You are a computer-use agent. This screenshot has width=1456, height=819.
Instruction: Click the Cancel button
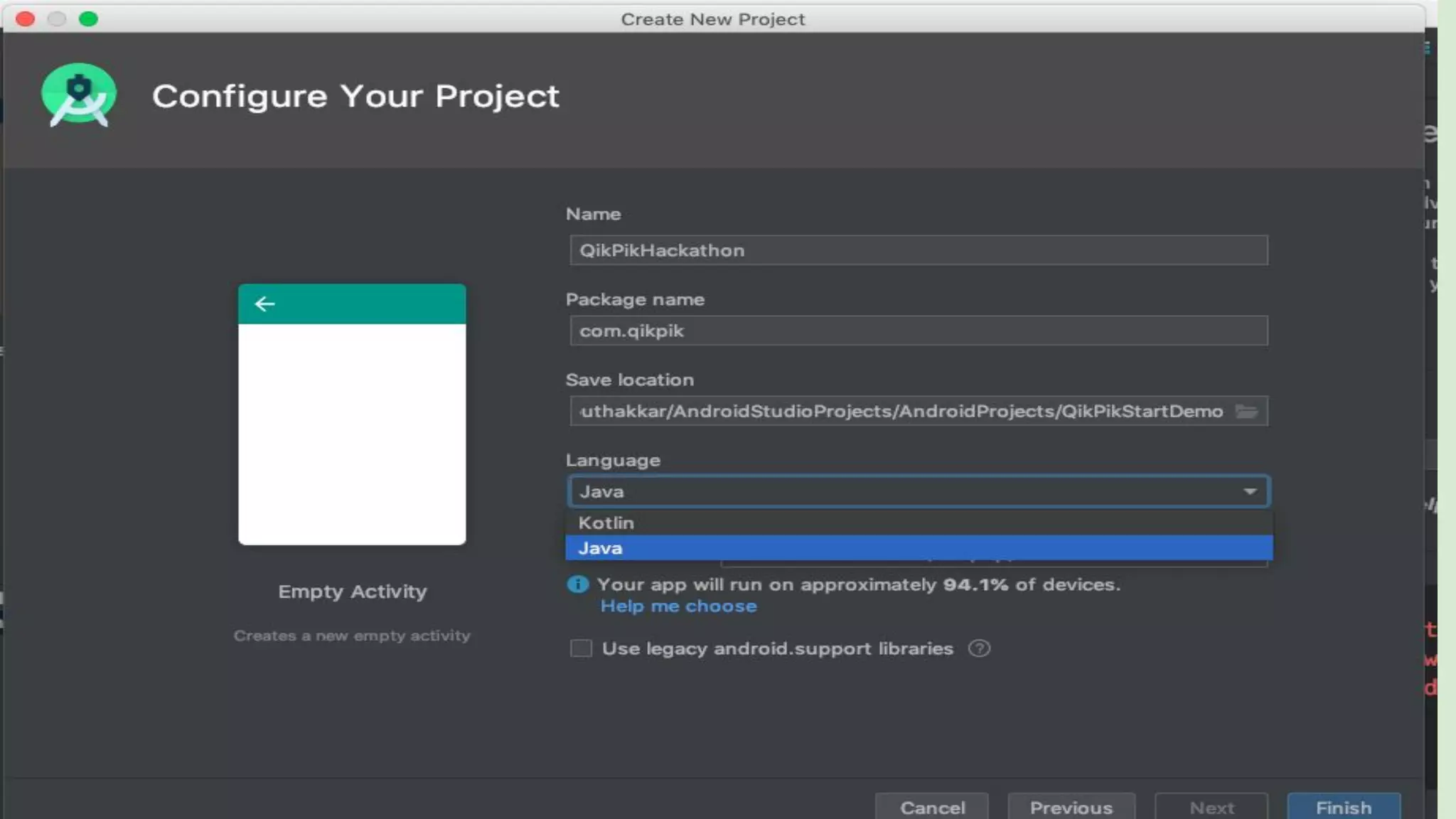pos(932,808)
